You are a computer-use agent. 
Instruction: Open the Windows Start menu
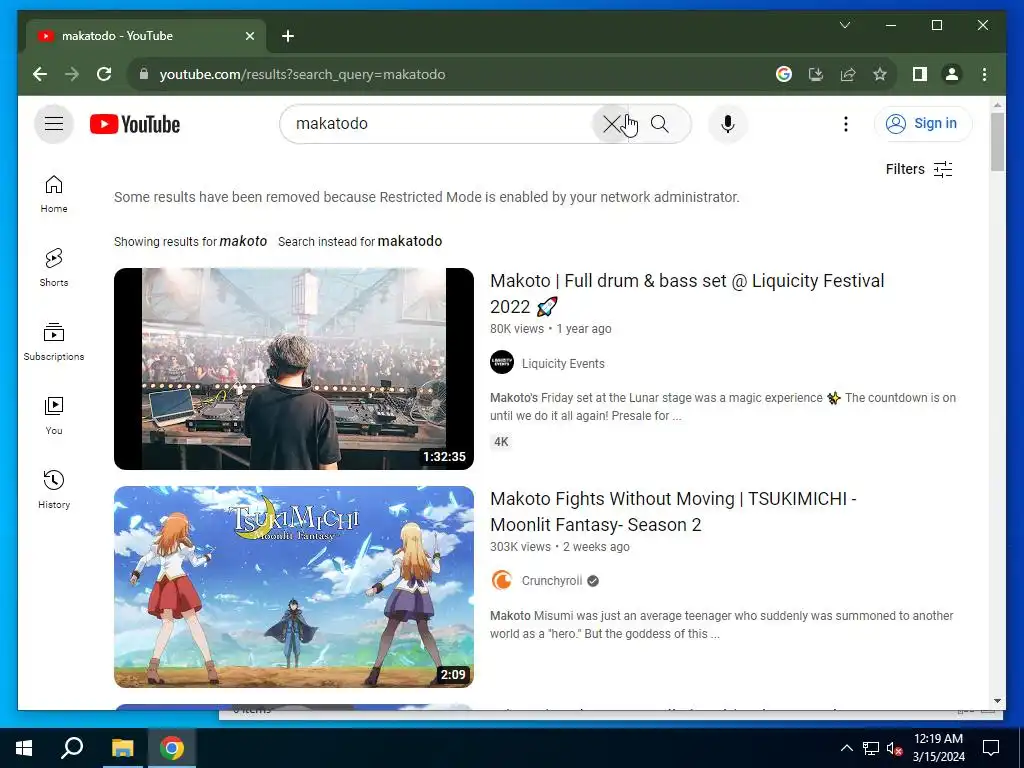(x=24, y=748)
